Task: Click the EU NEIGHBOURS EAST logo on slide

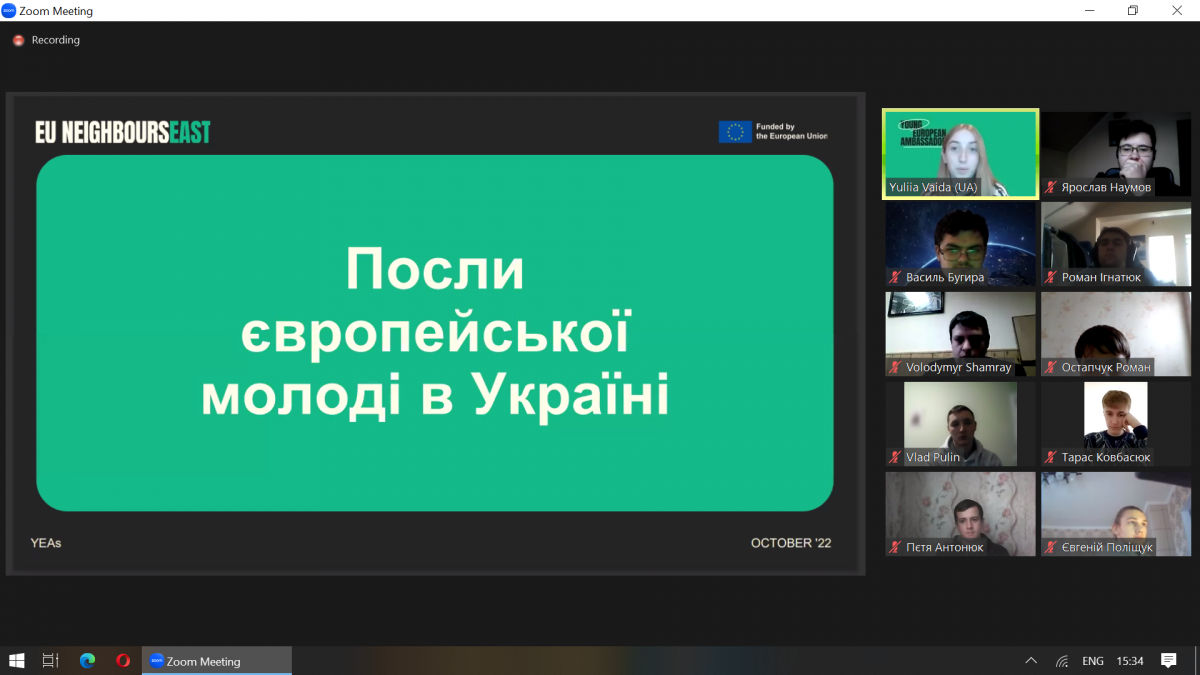Action: (x=123, y=132)
